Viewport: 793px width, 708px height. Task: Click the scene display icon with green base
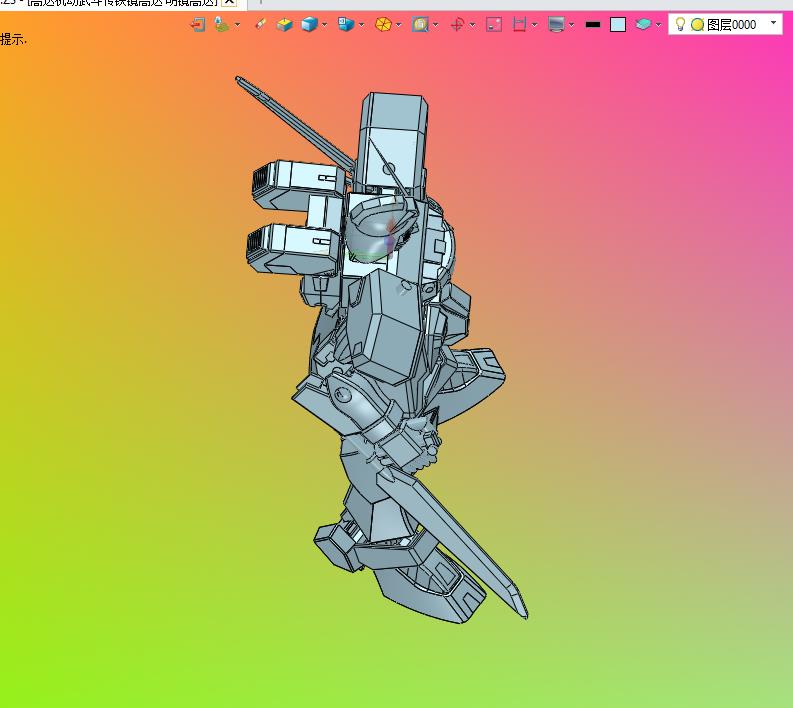pos(222,24)
